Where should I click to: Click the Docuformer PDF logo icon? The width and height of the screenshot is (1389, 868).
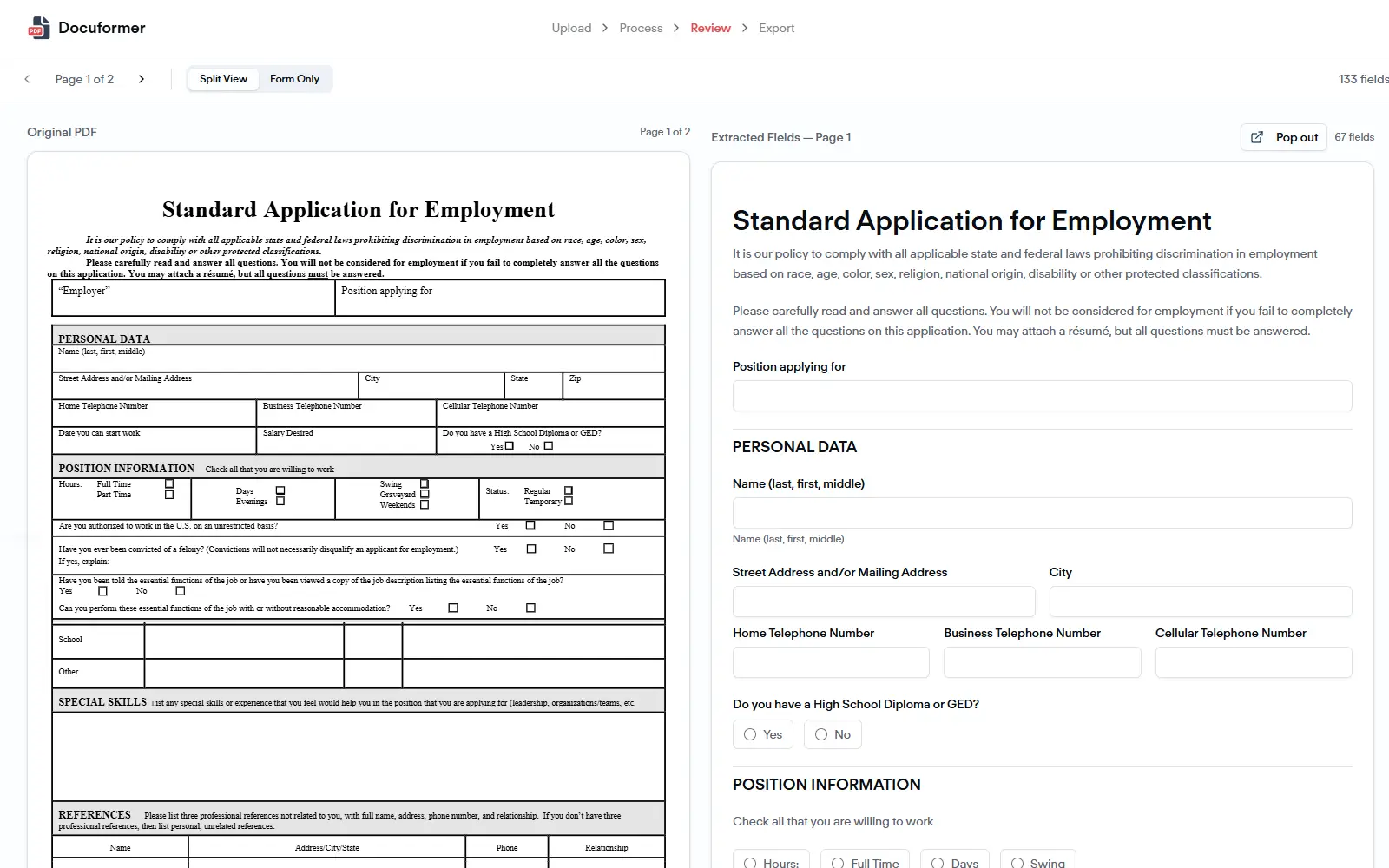point(39,28)
